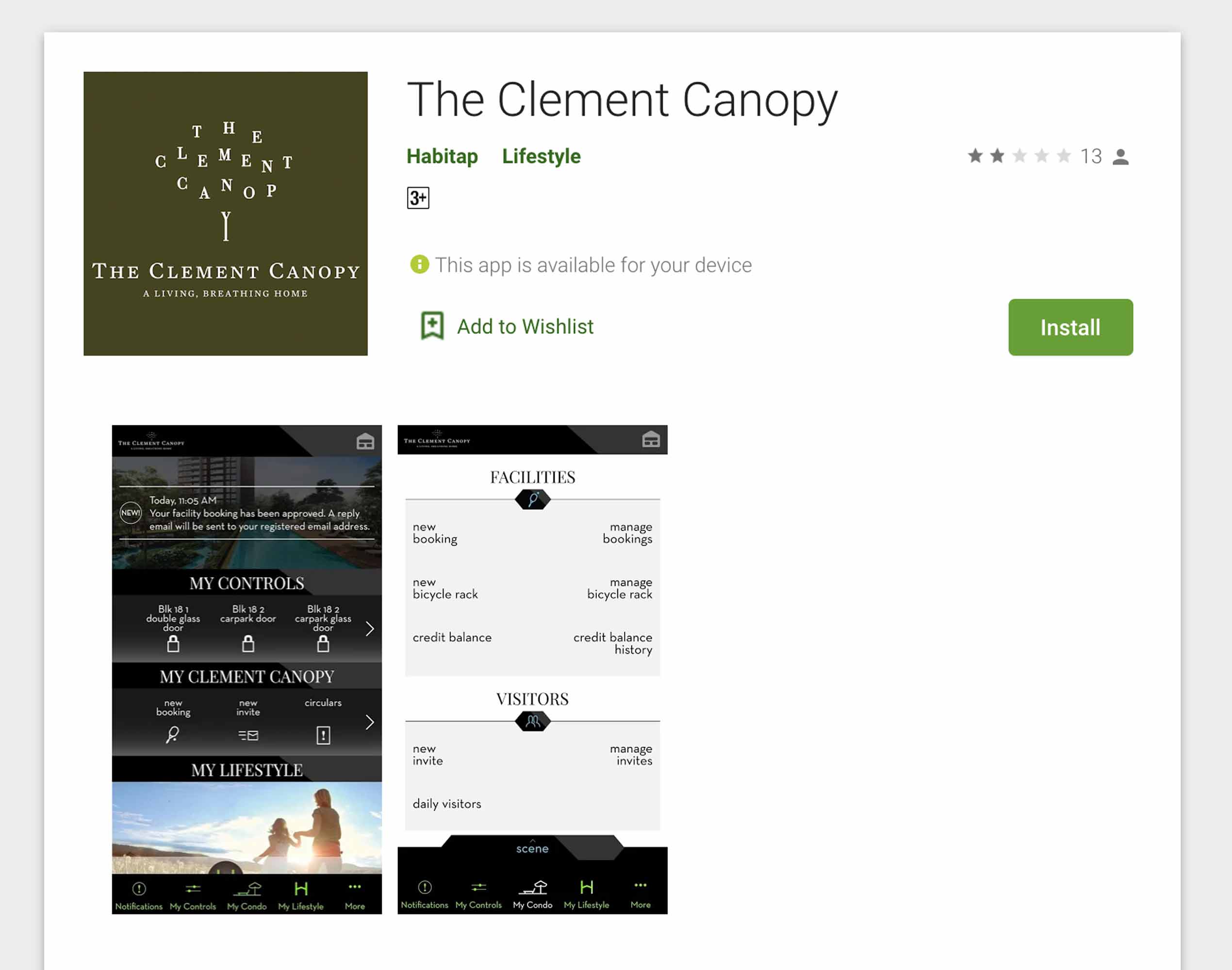The width and height of the screenshot is (1232, 970).
Task: Expand the My Controls row chevron
Action: (370, 629)
